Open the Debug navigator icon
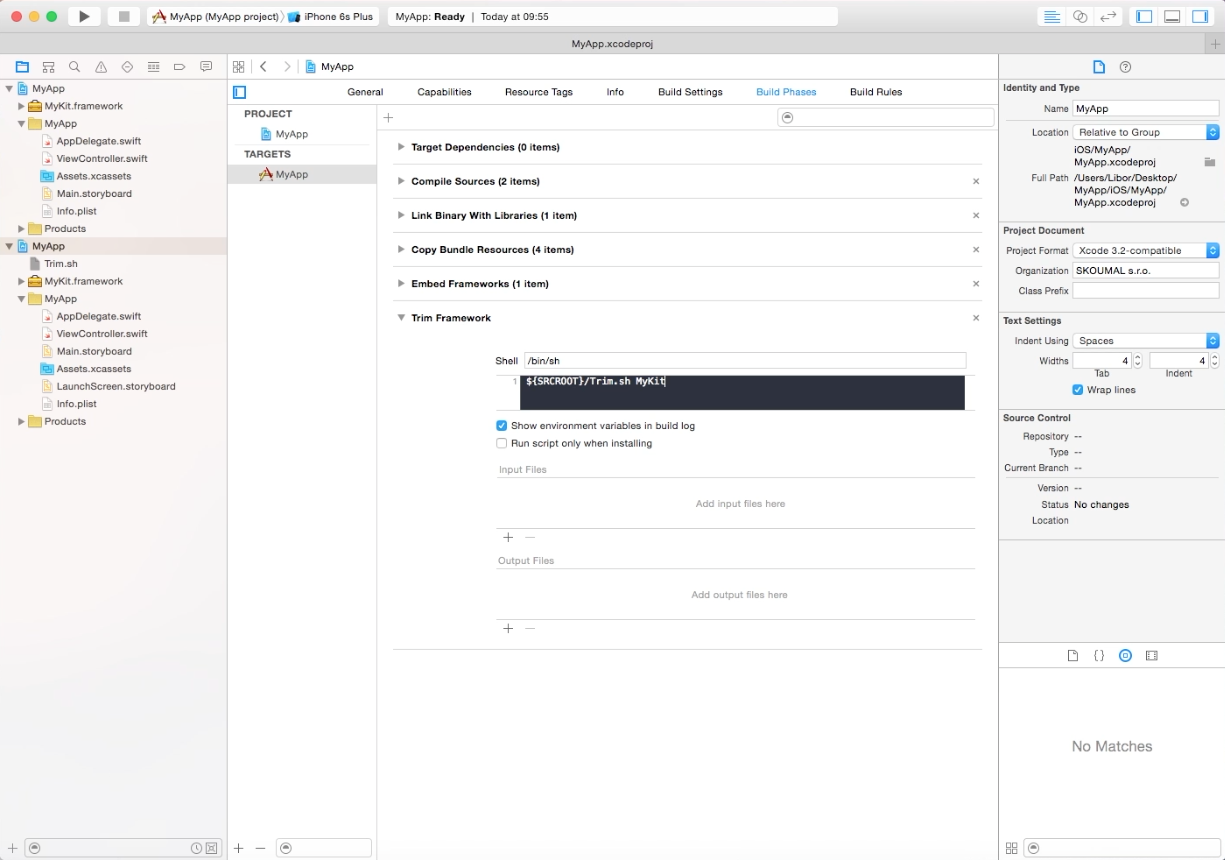This screenshot has width=1225, height=860. tap(153, 67)
